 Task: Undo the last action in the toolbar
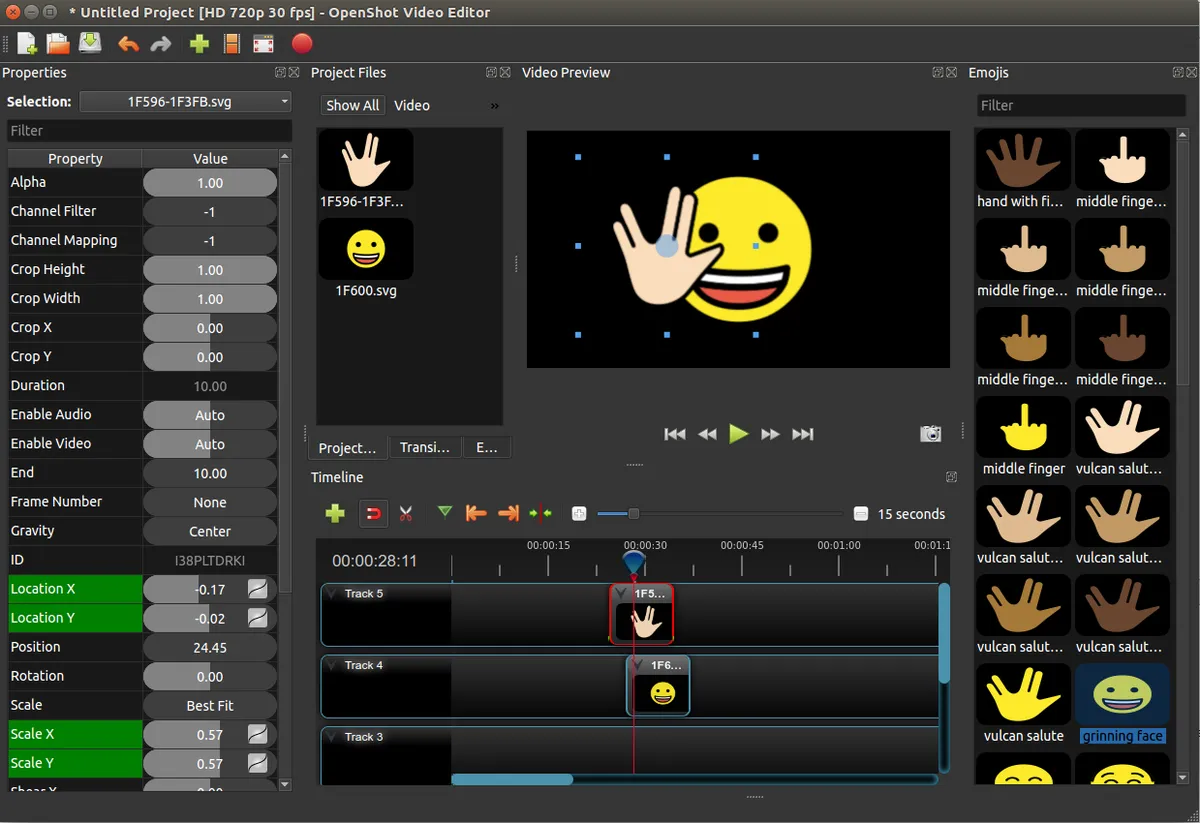click(128, 44)
